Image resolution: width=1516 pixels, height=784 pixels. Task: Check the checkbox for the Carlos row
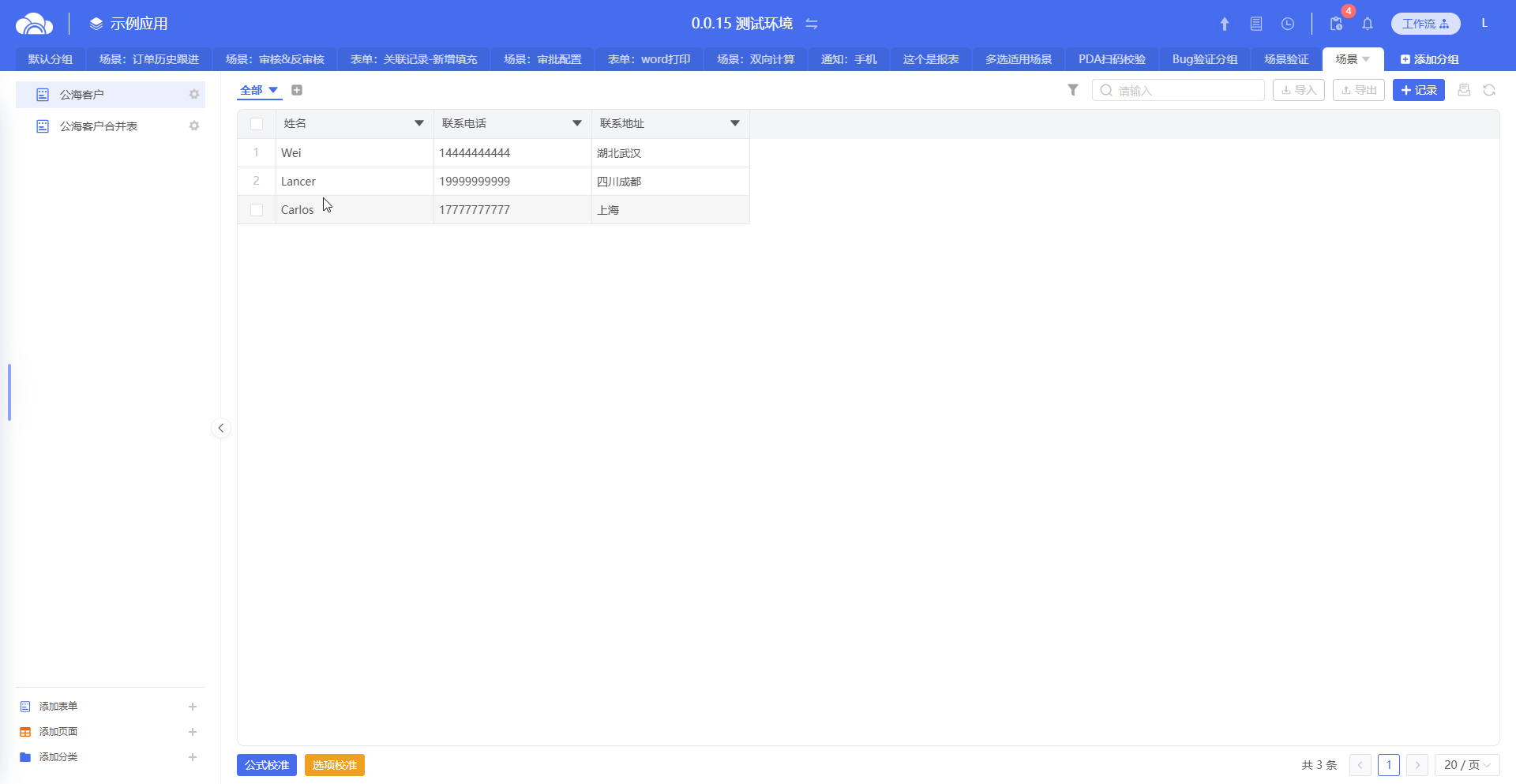(x=257, y=210)
